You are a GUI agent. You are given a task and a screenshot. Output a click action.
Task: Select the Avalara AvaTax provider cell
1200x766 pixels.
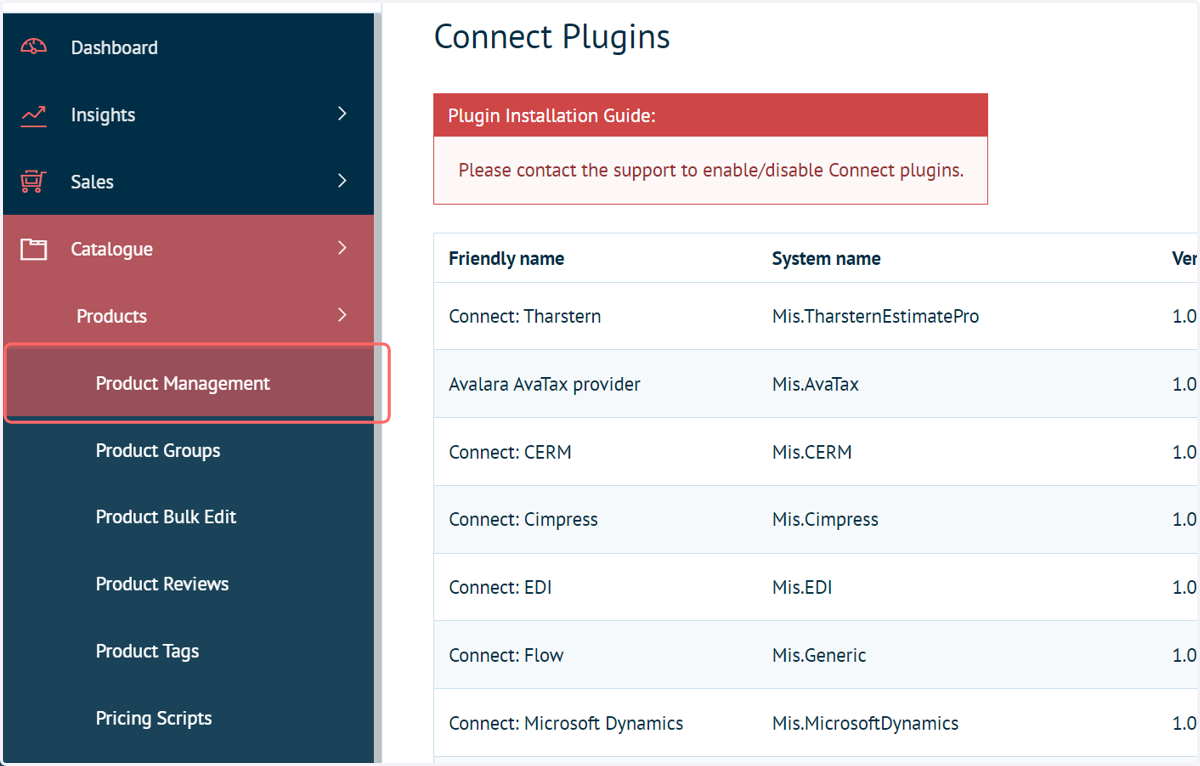(545, 384)
